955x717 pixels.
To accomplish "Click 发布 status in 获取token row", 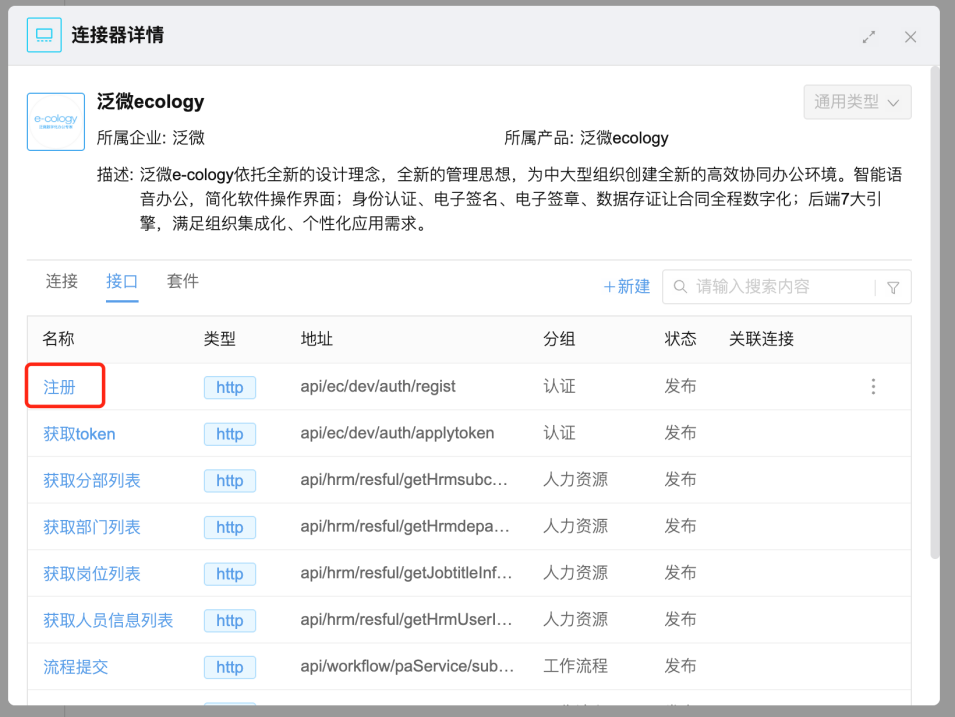I will [x=680, y=433].
